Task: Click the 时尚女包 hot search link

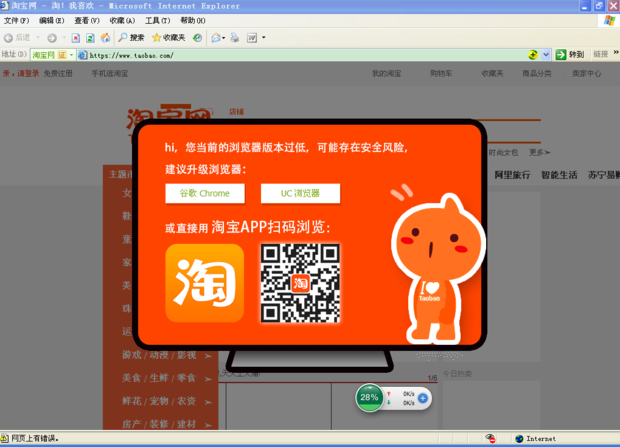Action: [x=503, y=152]
